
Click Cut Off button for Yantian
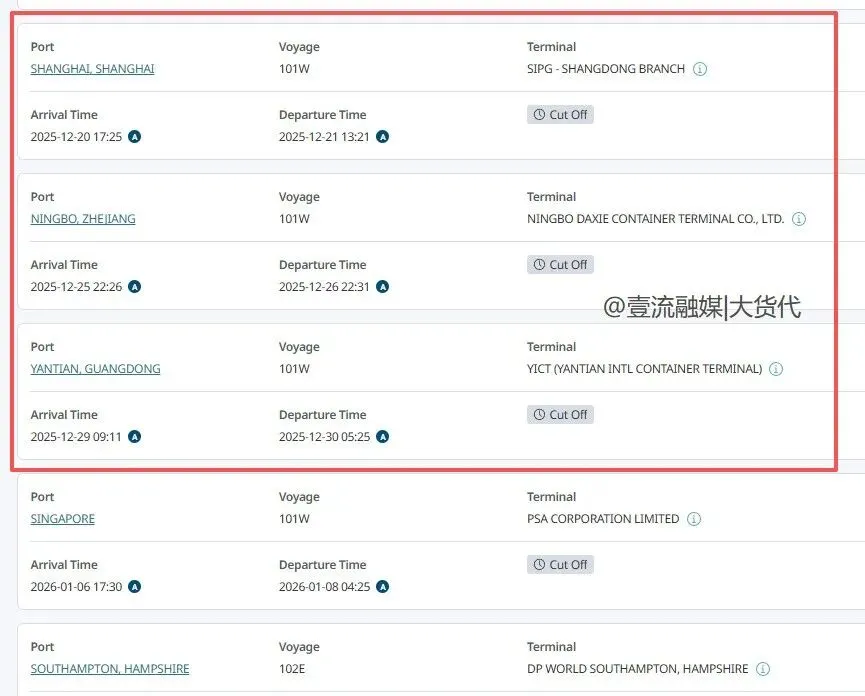(x=560, y=415)
